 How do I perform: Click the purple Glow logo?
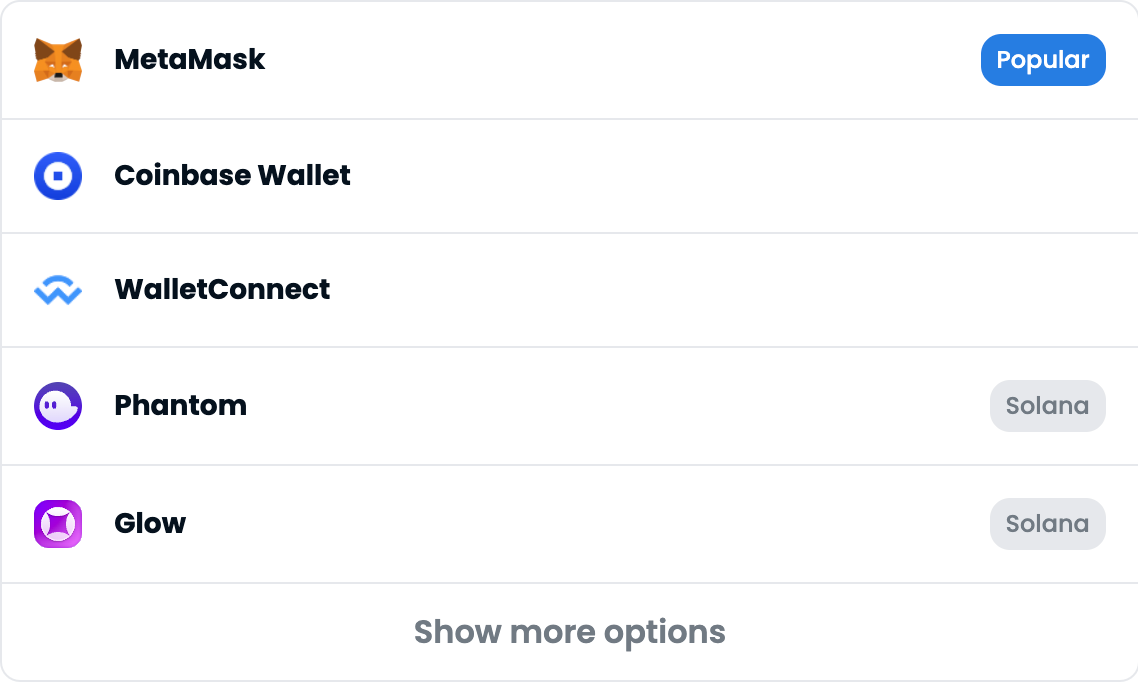point(58,524)
